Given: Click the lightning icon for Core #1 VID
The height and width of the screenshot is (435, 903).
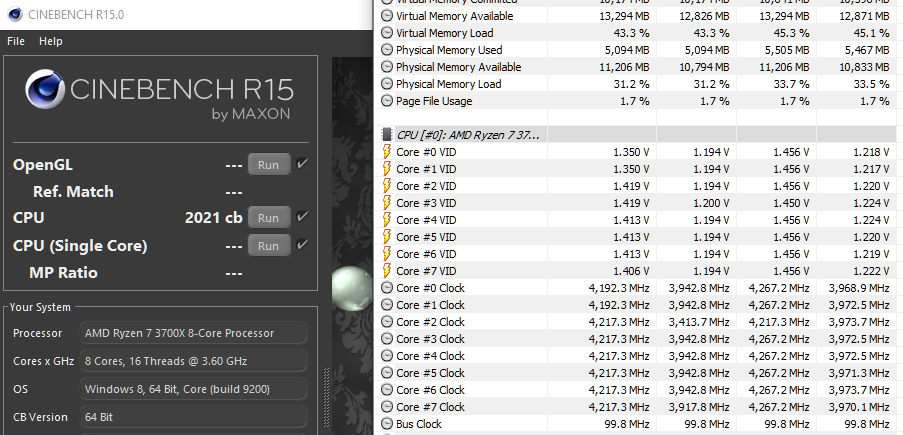Looking at the screenshot, I should (x=387, y=169).
